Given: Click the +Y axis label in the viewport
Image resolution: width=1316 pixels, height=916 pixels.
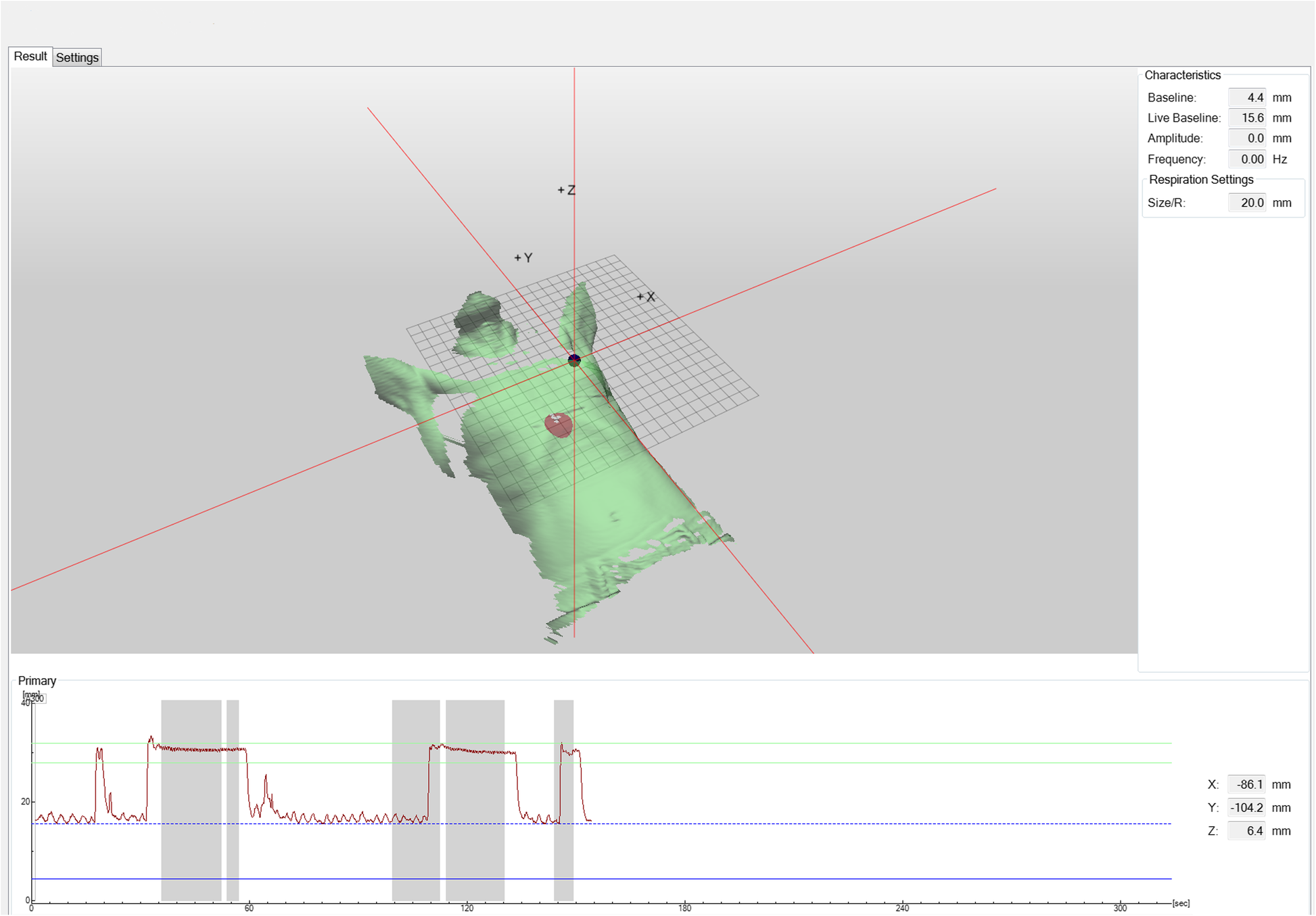Looking at the screenshot, I should point(523,257).
